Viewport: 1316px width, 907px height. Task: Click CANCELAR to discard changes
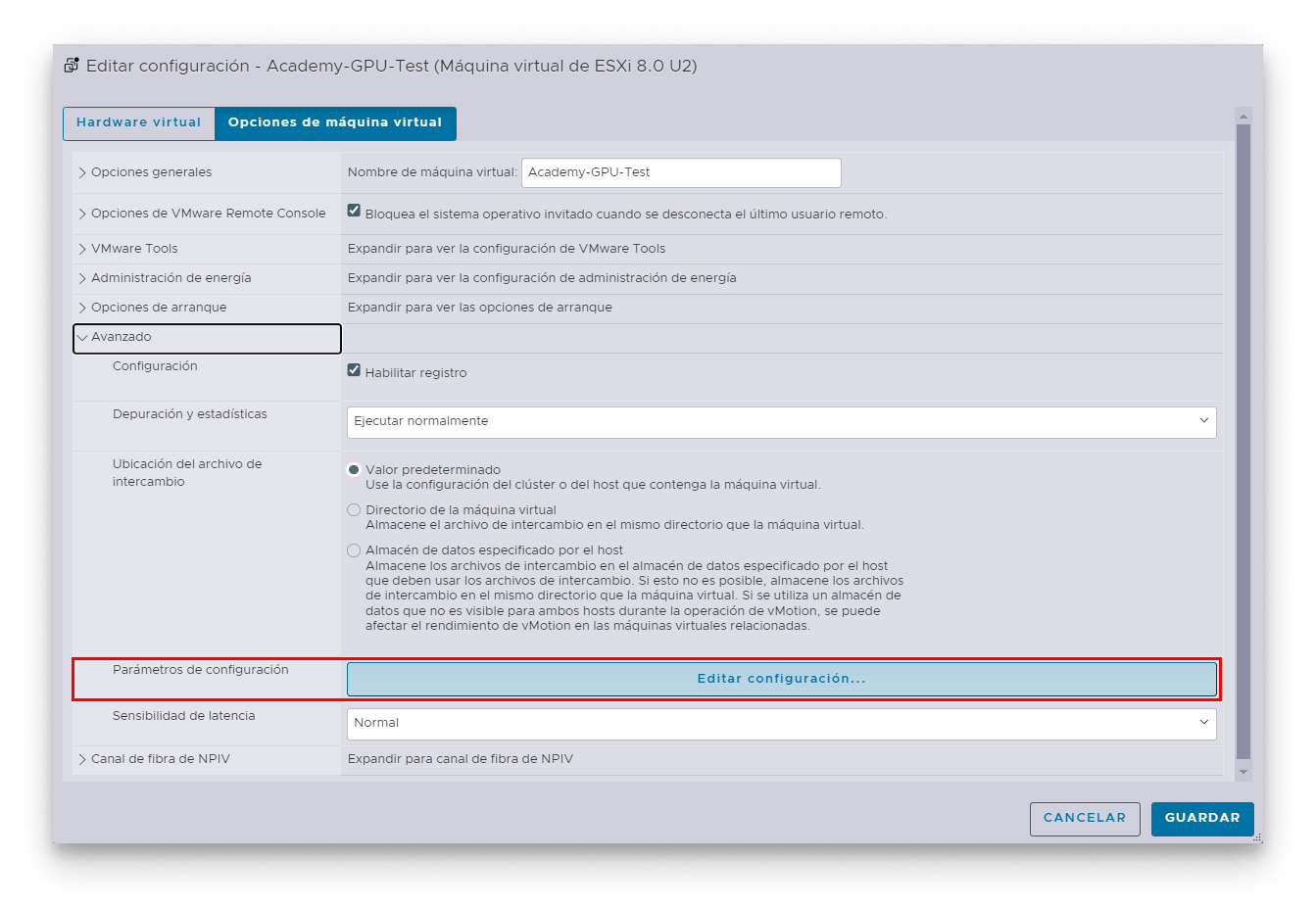tap(1085, 819)
